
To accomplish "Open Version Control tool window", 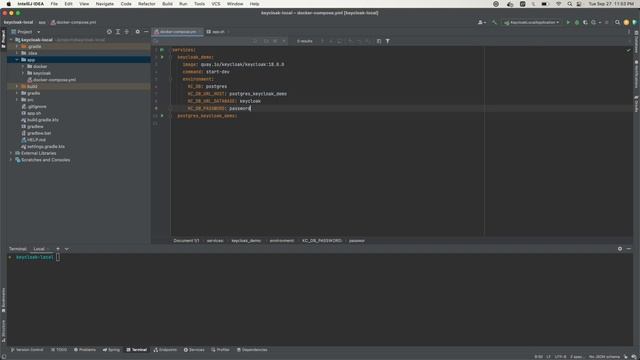I will click(x=27, y=350).
